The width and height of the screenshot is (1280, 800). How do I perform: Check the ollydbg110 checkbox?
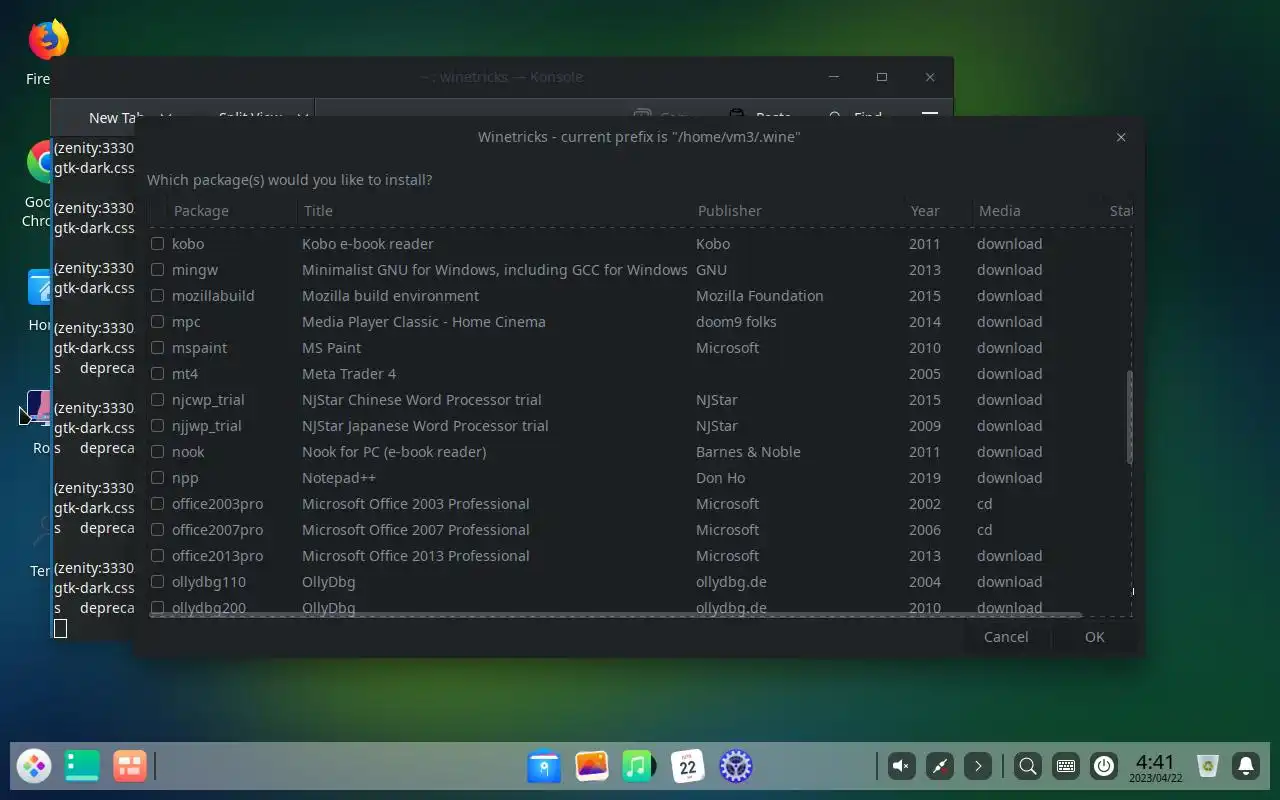[x=157, y=582]
